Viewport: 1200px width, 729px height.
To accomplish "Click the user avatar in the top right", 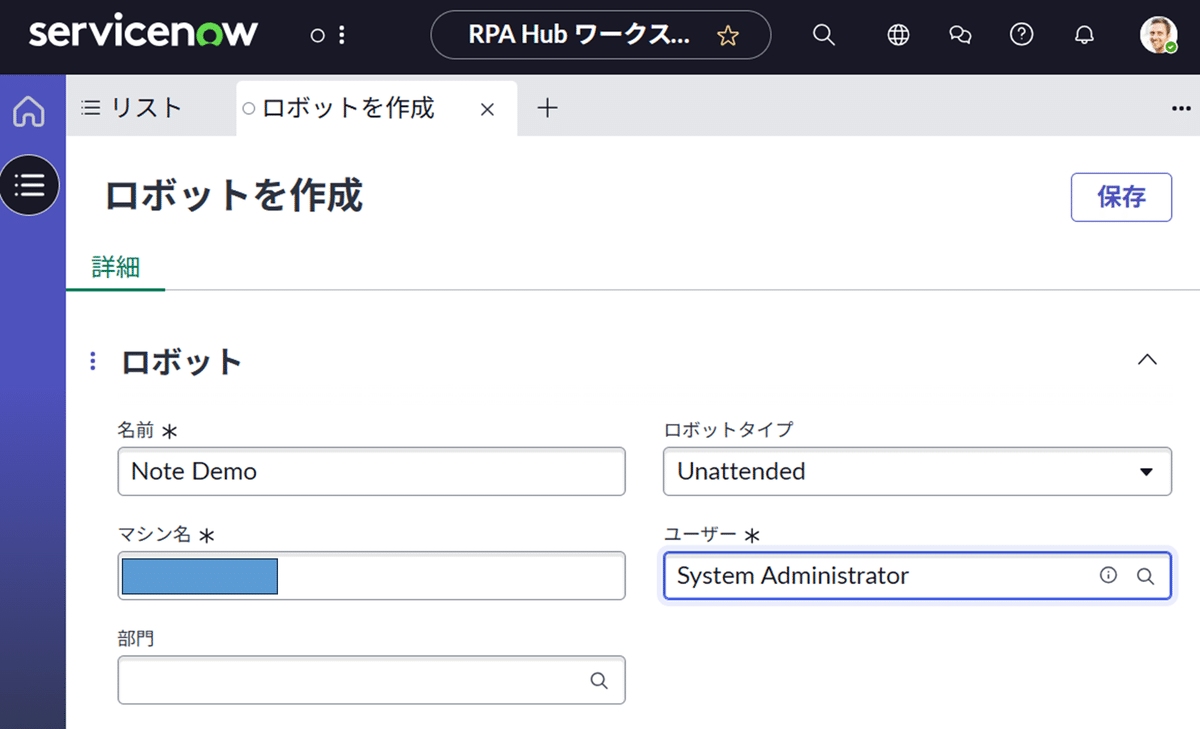I will [1158, 35].
